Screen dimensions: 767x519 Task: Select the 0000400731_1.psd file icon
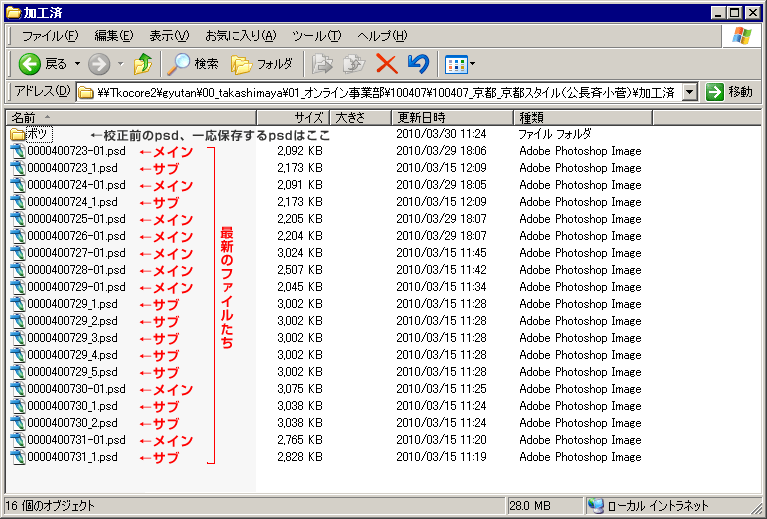[x=17, y=457]
